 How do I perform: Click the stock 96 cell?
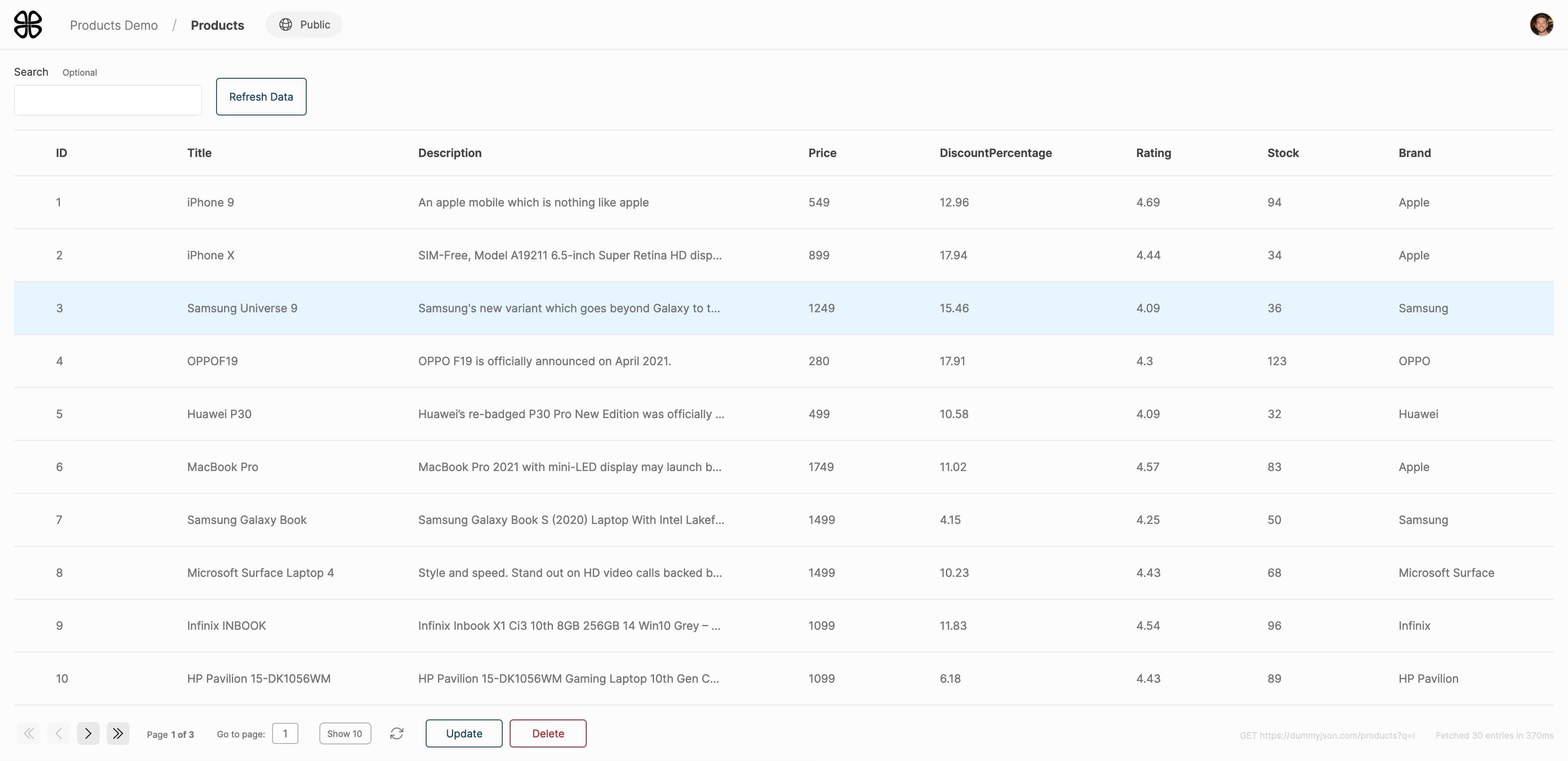[1274, 626]
